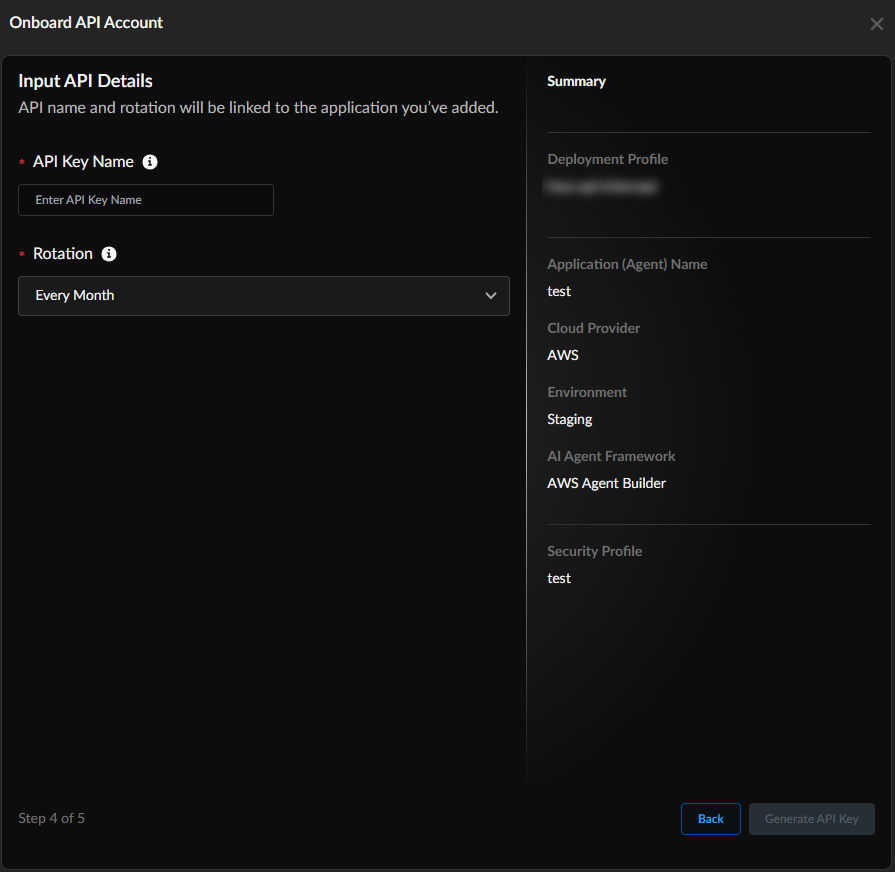The image size is (895, 872).
Task: Click the API Key Name info icon
Action: click(150, 162)
